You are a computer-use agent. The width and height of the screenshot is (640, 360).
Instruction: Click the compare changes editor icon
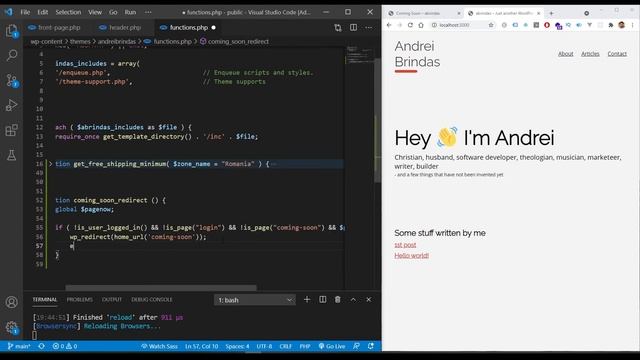point(338,28)
